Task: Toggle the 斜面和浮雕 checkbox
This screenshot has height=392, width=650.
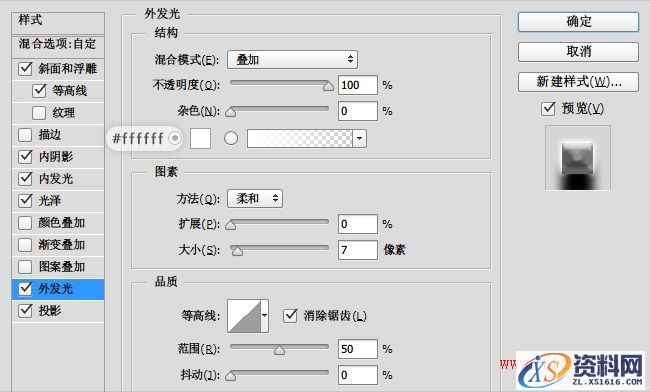Action: pos(25,68)
